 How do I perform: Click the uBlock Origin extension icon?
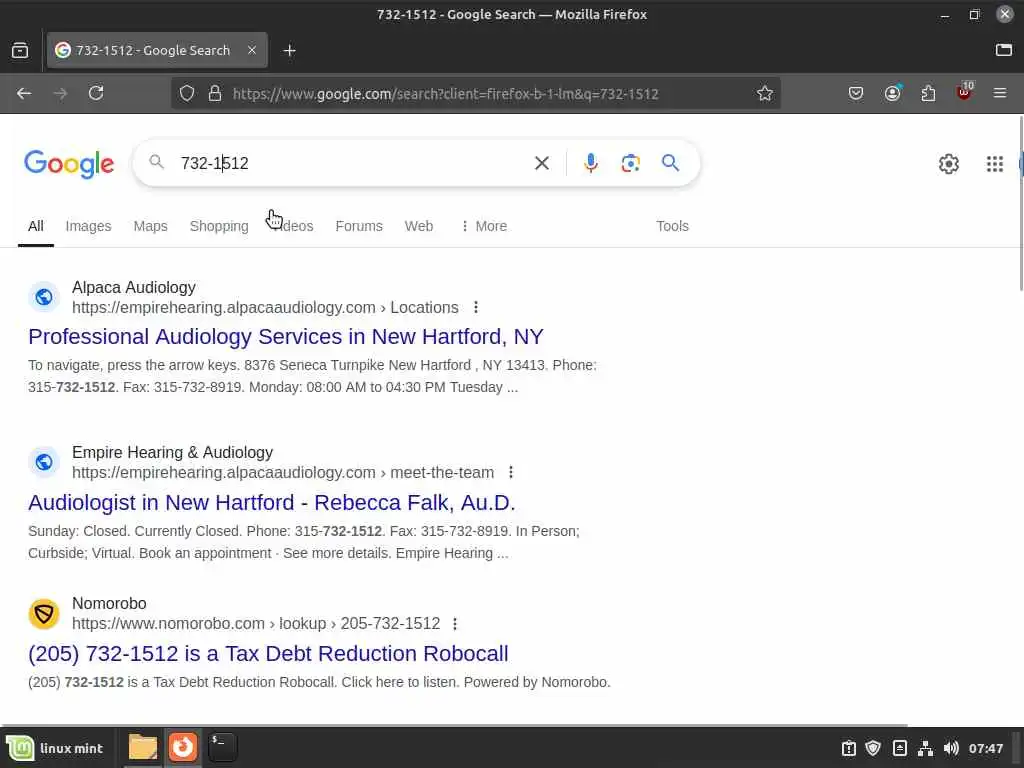[965, 92]
